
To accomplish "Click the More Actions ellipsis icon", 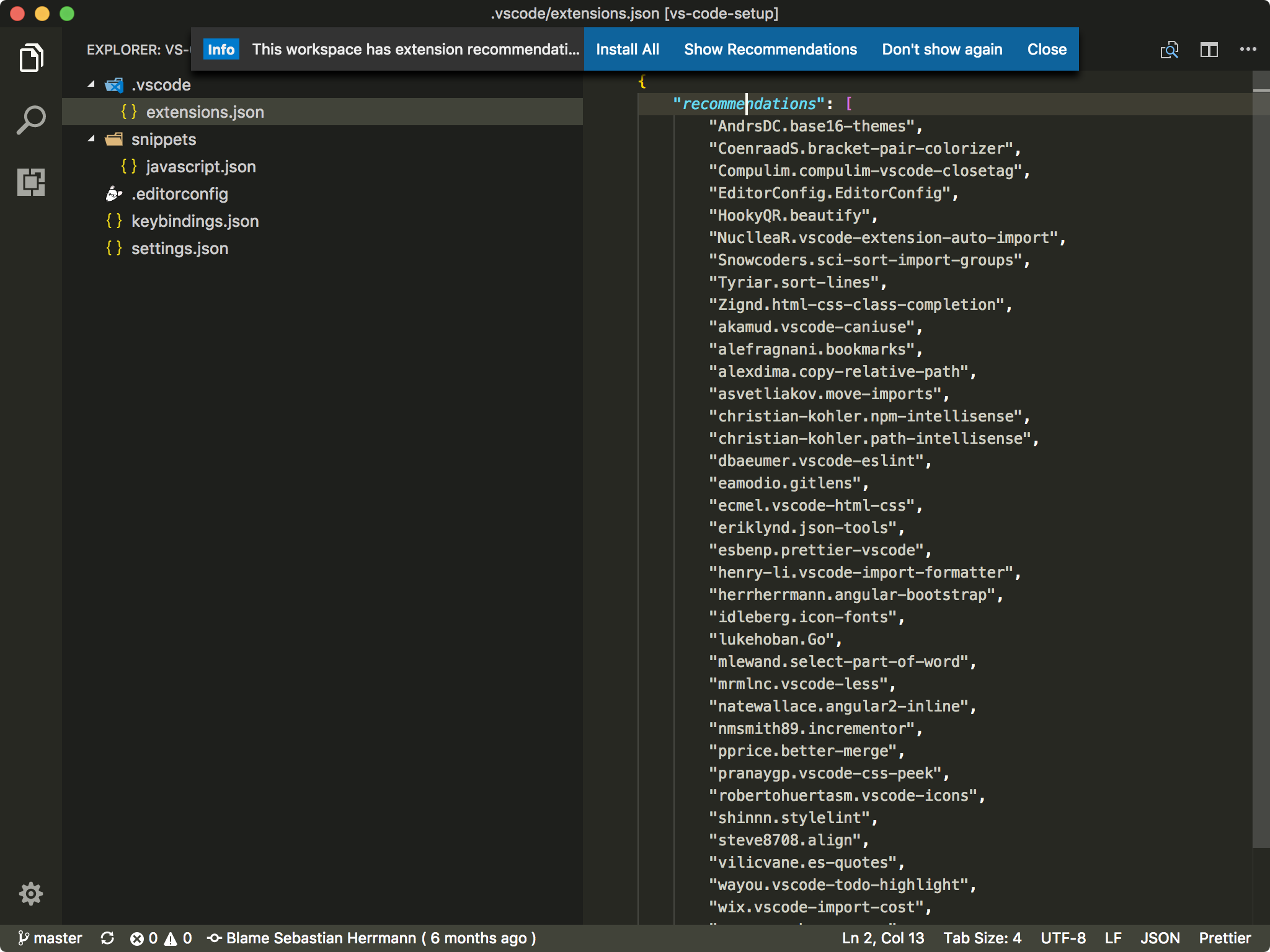I will coord(1248,49).
